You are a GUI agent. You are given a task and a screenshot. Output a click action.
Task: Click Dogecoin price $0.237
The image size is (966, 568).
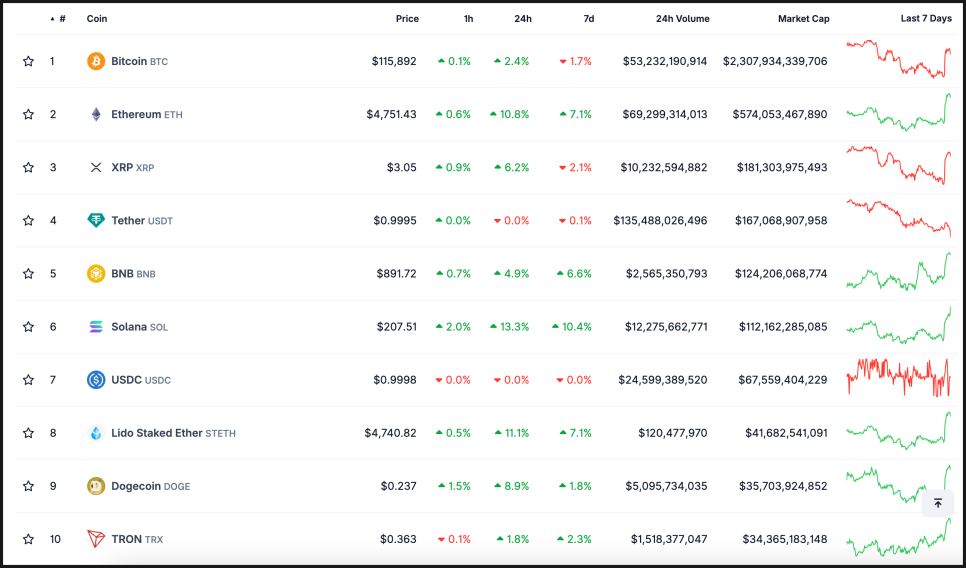point(399,486)
